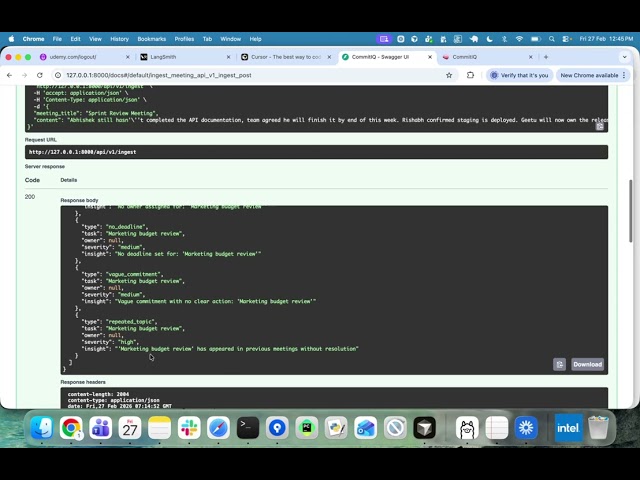Viewport: 640px width, 480px height.
Task: Open Spotlight search in the menu bar
Action: (x=551, y=39)
